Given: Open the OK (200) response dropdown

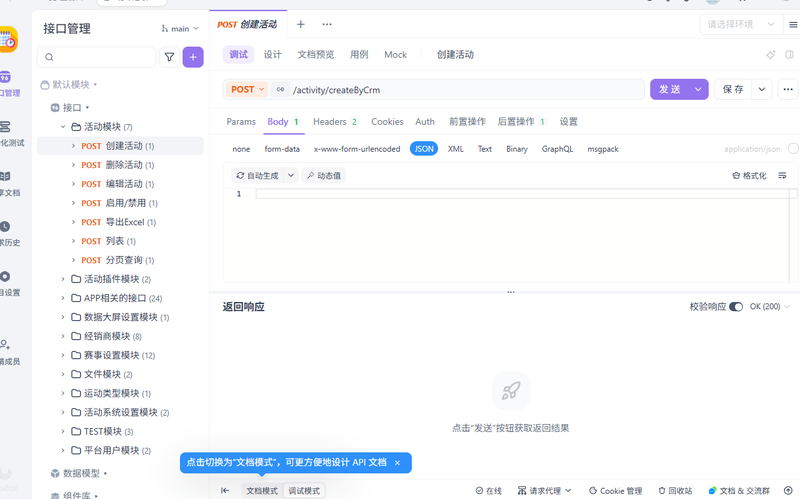Looking at the screenshot, I should 769,307.
